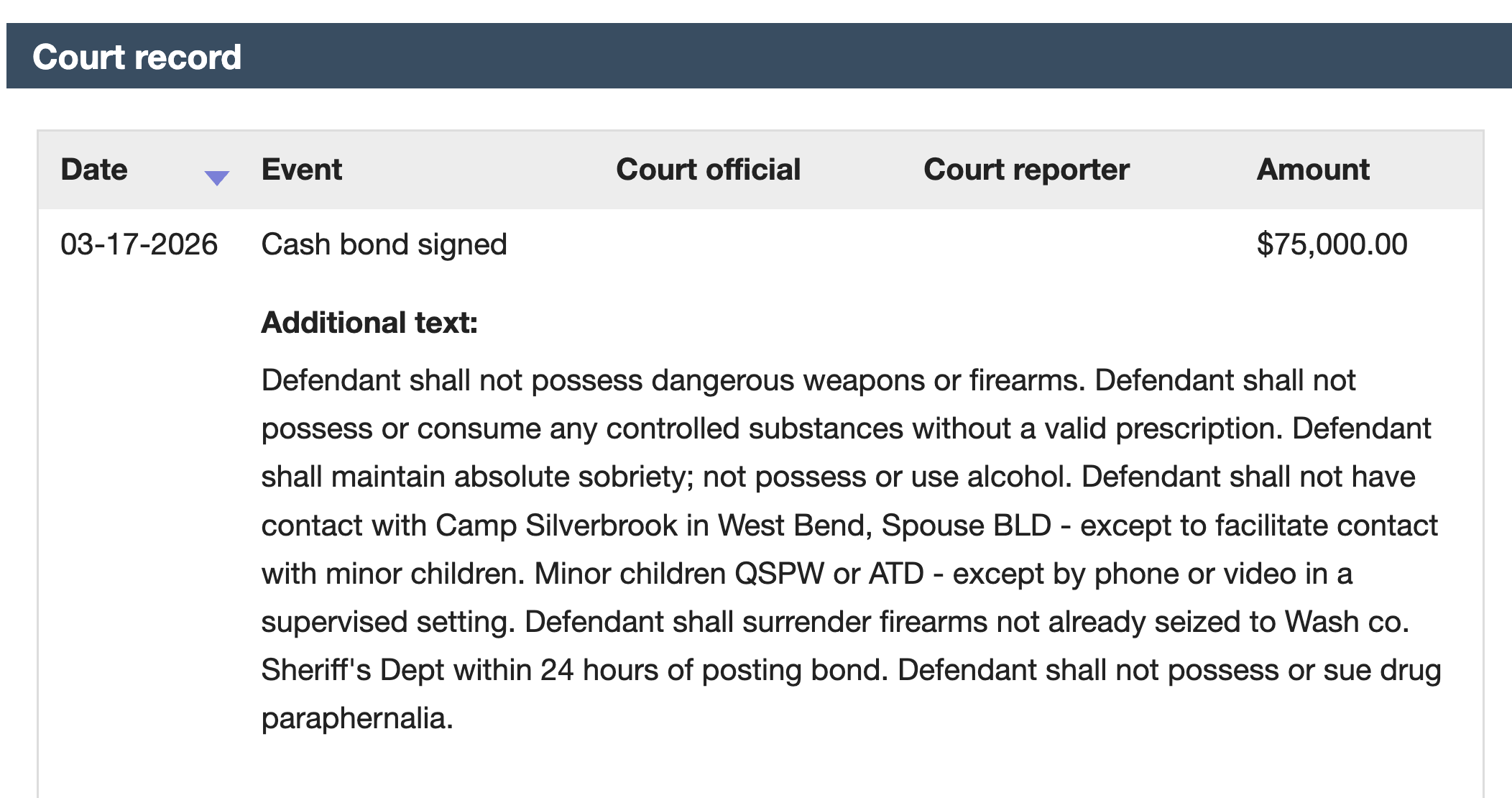Click the Event column header
The image size is (1512, 798).
302,170
